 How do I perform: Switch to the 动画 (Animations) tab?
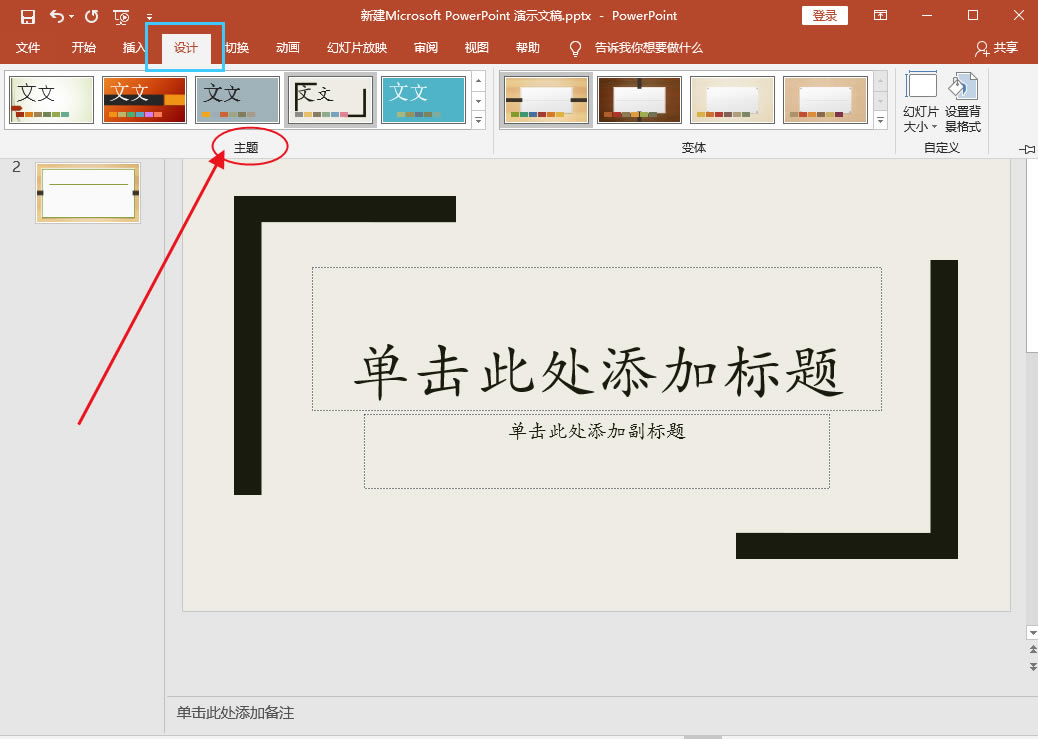[288, 48]
